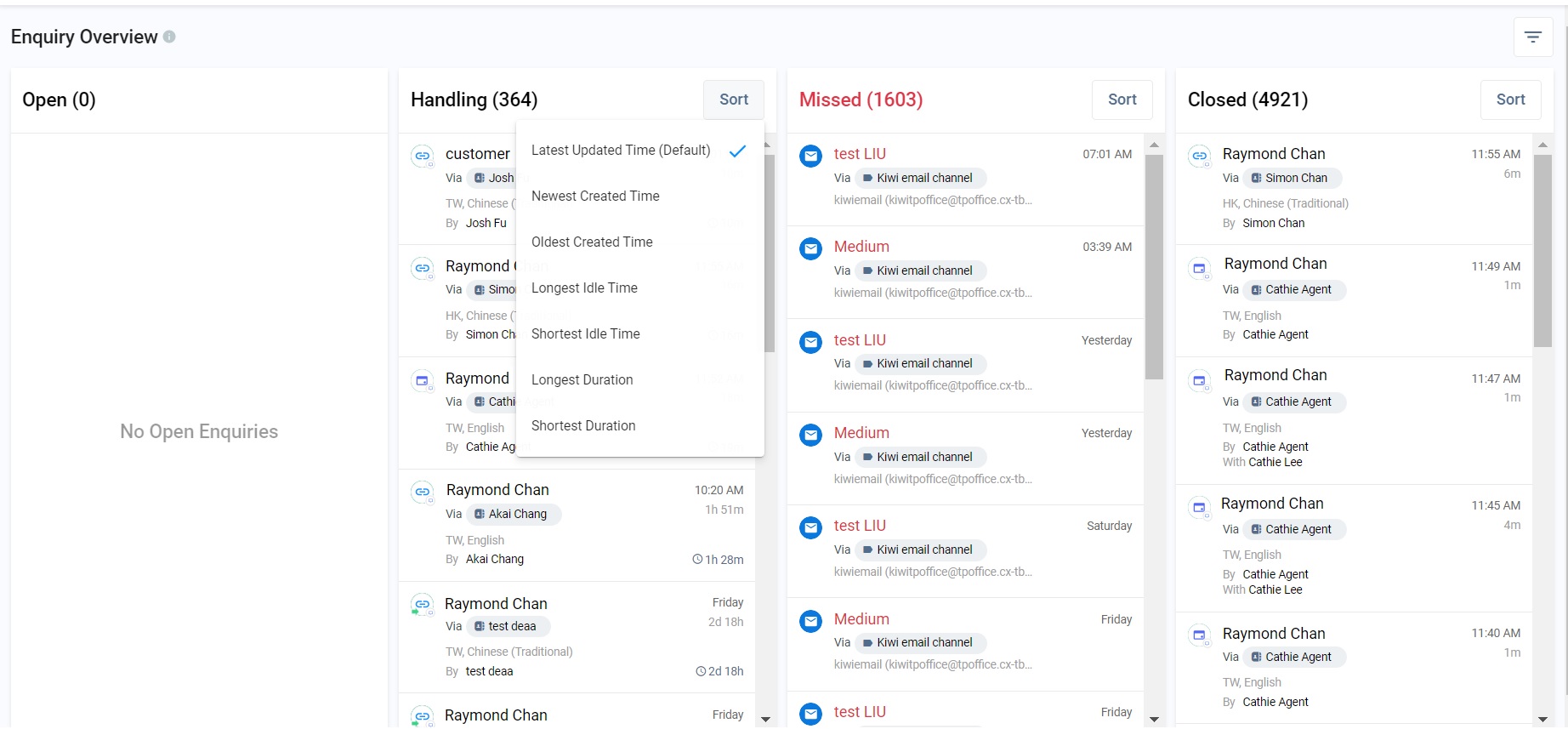This screenshot has width=1568, height=729.
Task: Open the Sort dropdown in Closed column
Action: [x=1511, y=100]
